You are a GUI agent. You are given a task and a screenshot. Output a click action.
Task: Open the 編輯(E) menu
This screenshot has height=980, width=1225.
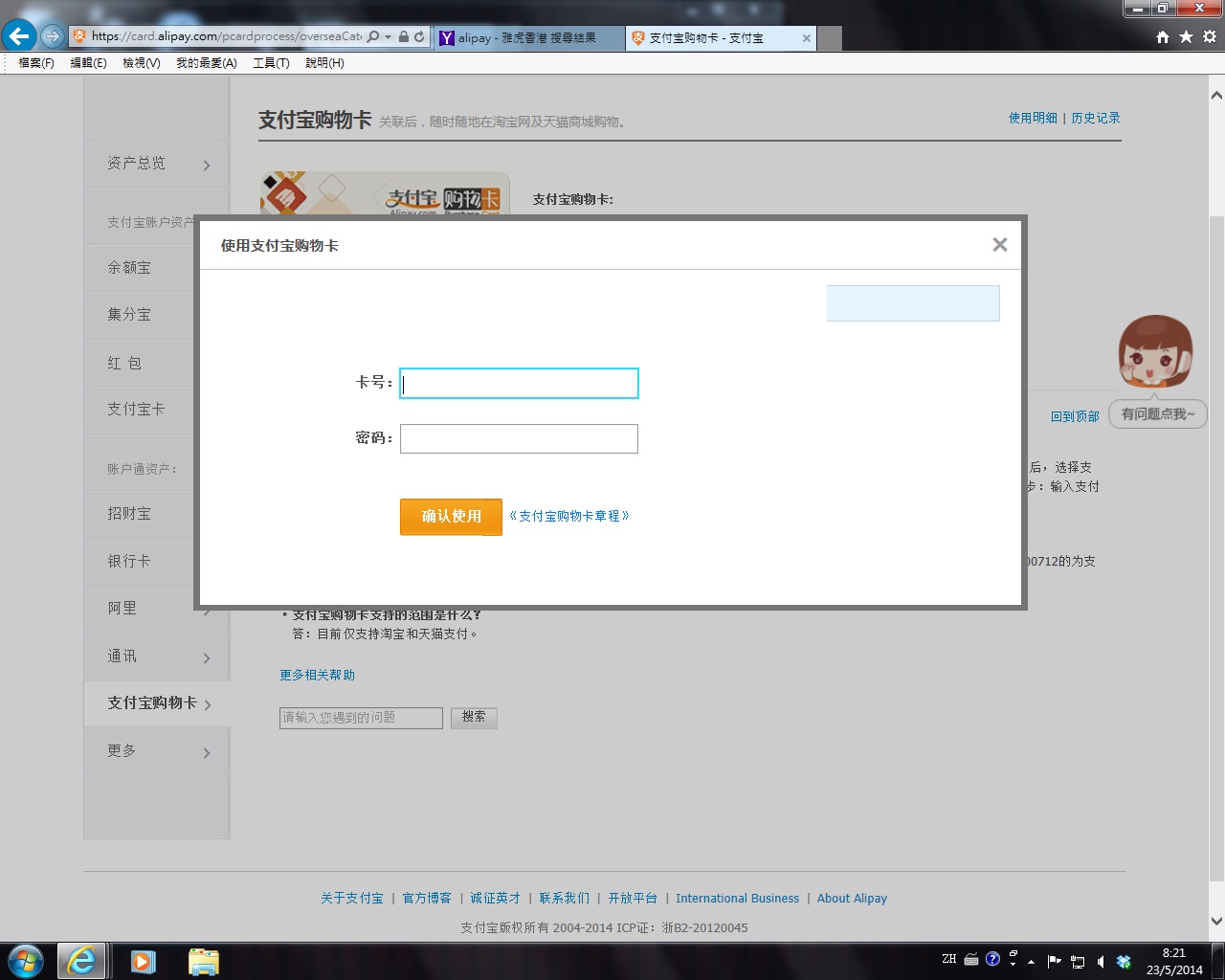click(88, 63)
